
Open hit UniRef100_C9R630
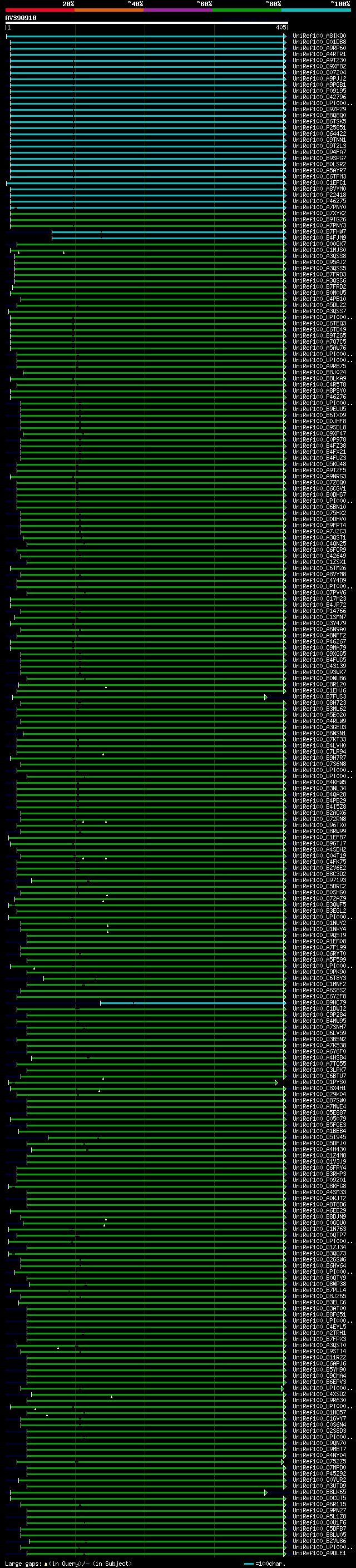[x=319, y=1400]
